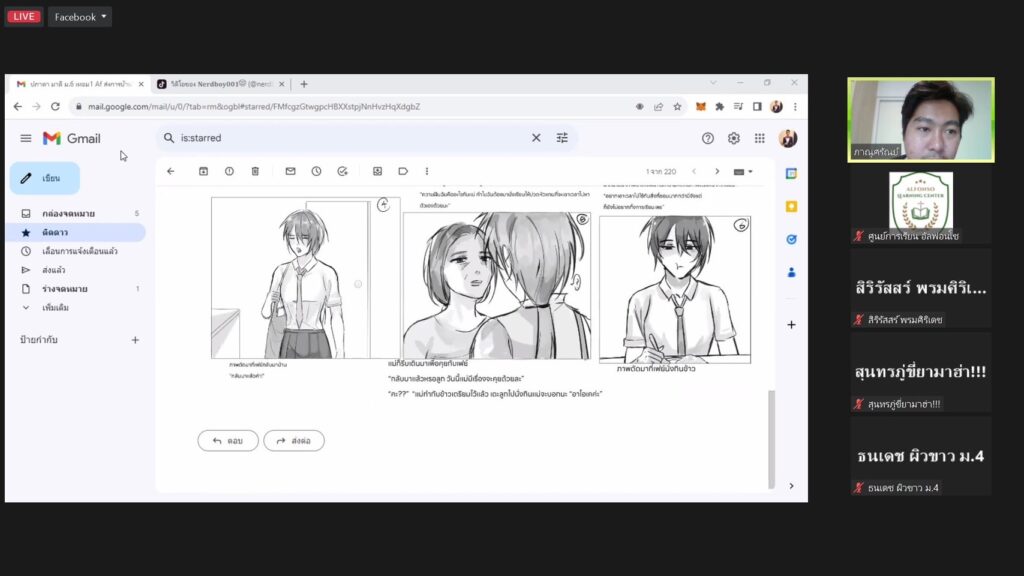Snooze this email with clock icon
This screenshot has height=576, width=1024.
316,171
